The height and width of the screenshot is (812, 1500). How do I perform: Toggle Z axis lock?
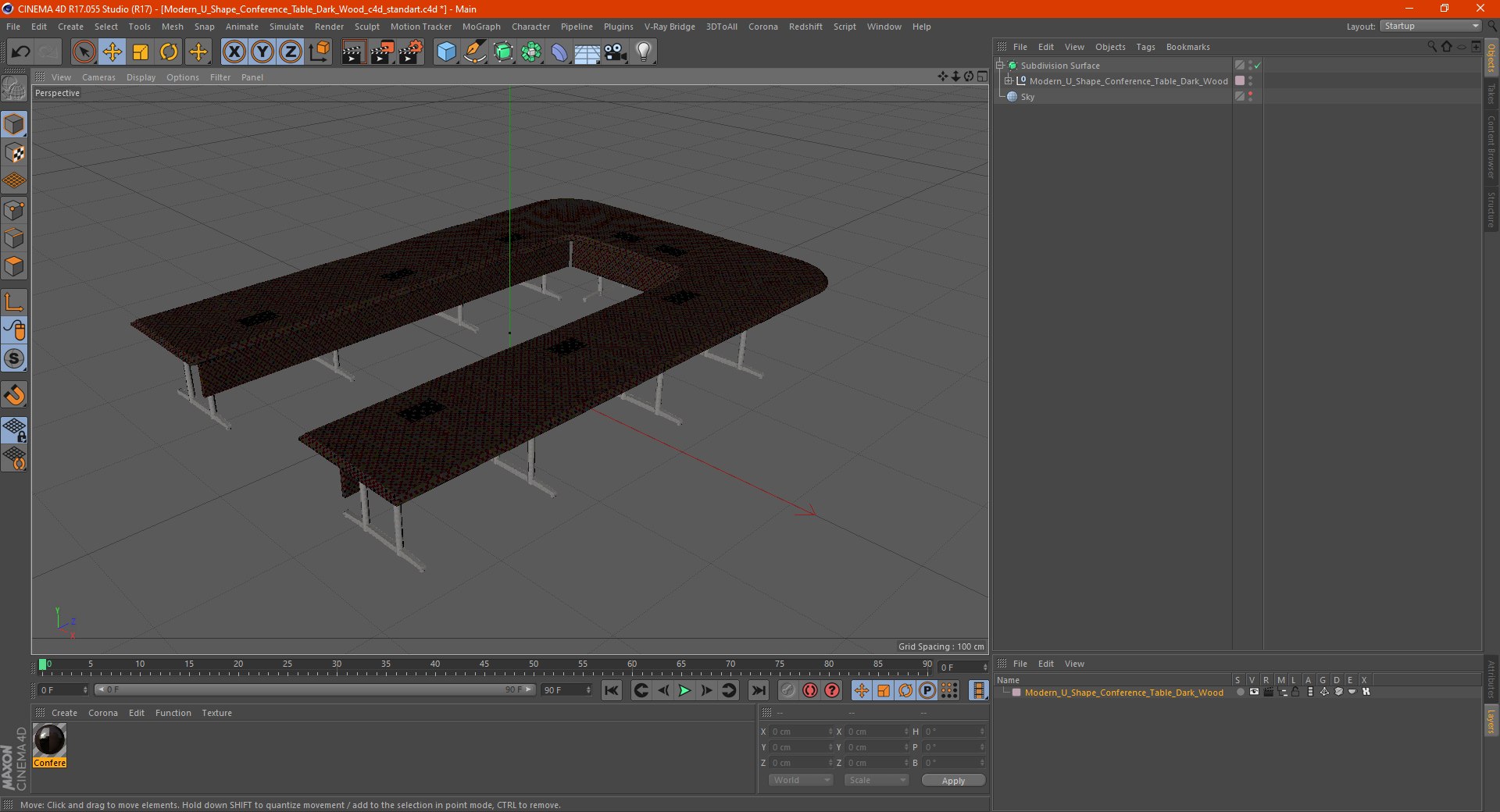[x=291, y=52]
